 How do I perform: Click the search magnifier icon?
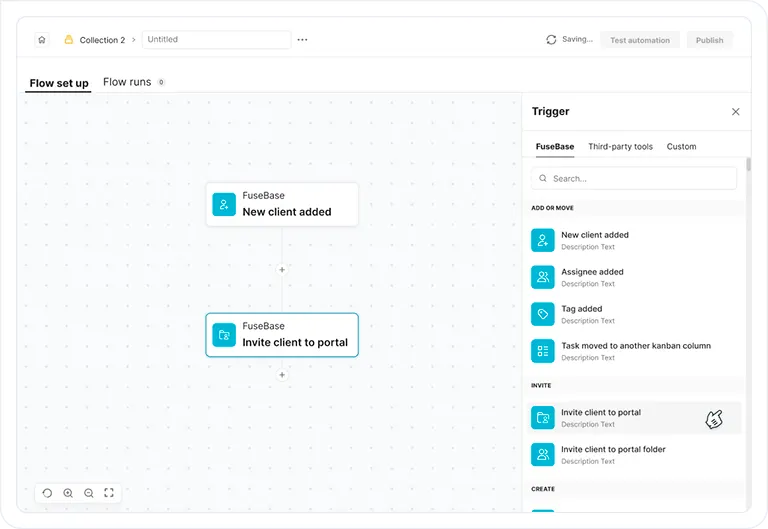click(543, 178)
